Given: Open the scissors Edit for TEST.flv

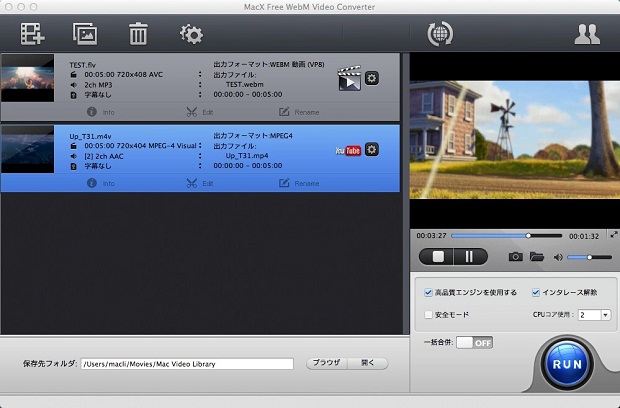Looking at the screenshot, I should tap(200, 112).
